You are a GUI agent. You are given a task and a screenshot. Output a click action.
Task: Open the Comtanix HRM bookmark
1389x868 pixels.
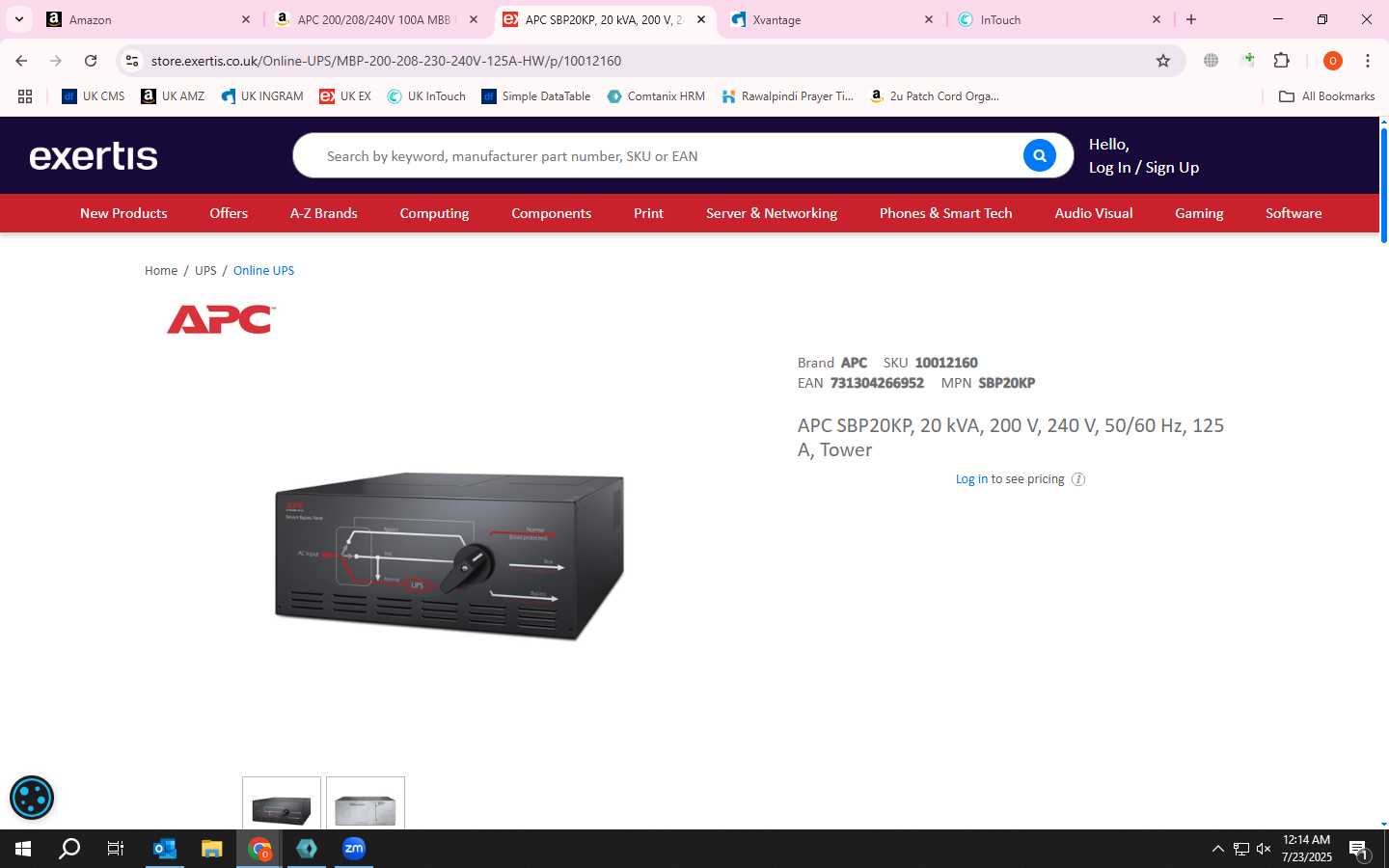656,96
